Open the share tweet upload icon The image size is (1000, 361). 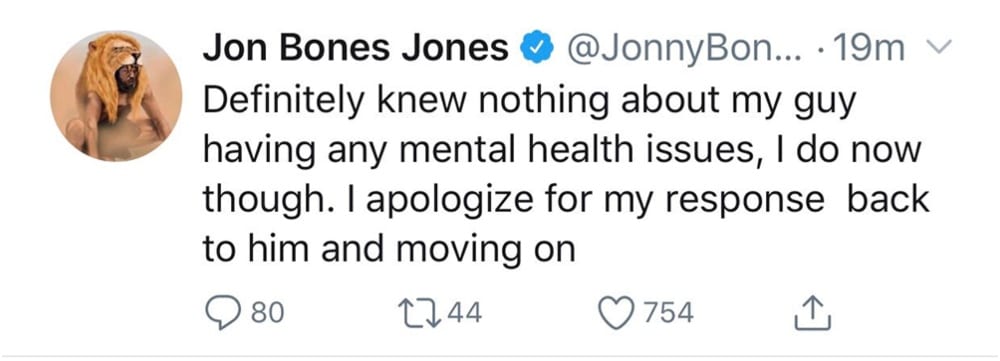pos(812,314)
